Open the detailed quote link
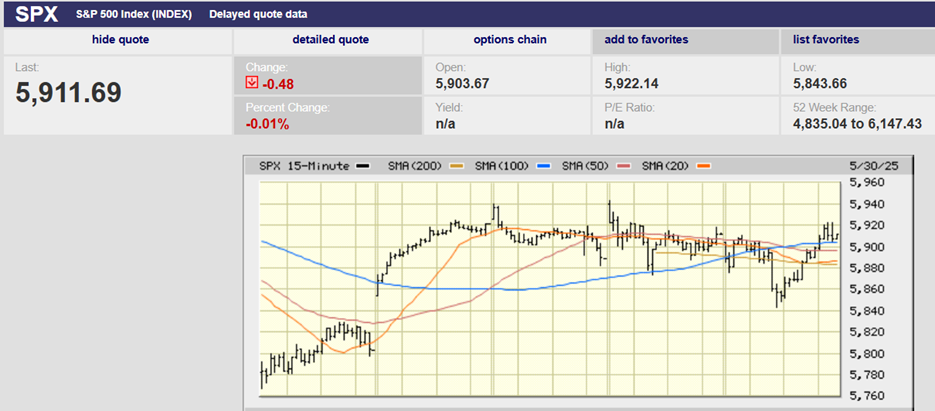The width and height of the screenshot is (935, 411). pos(330,40)
